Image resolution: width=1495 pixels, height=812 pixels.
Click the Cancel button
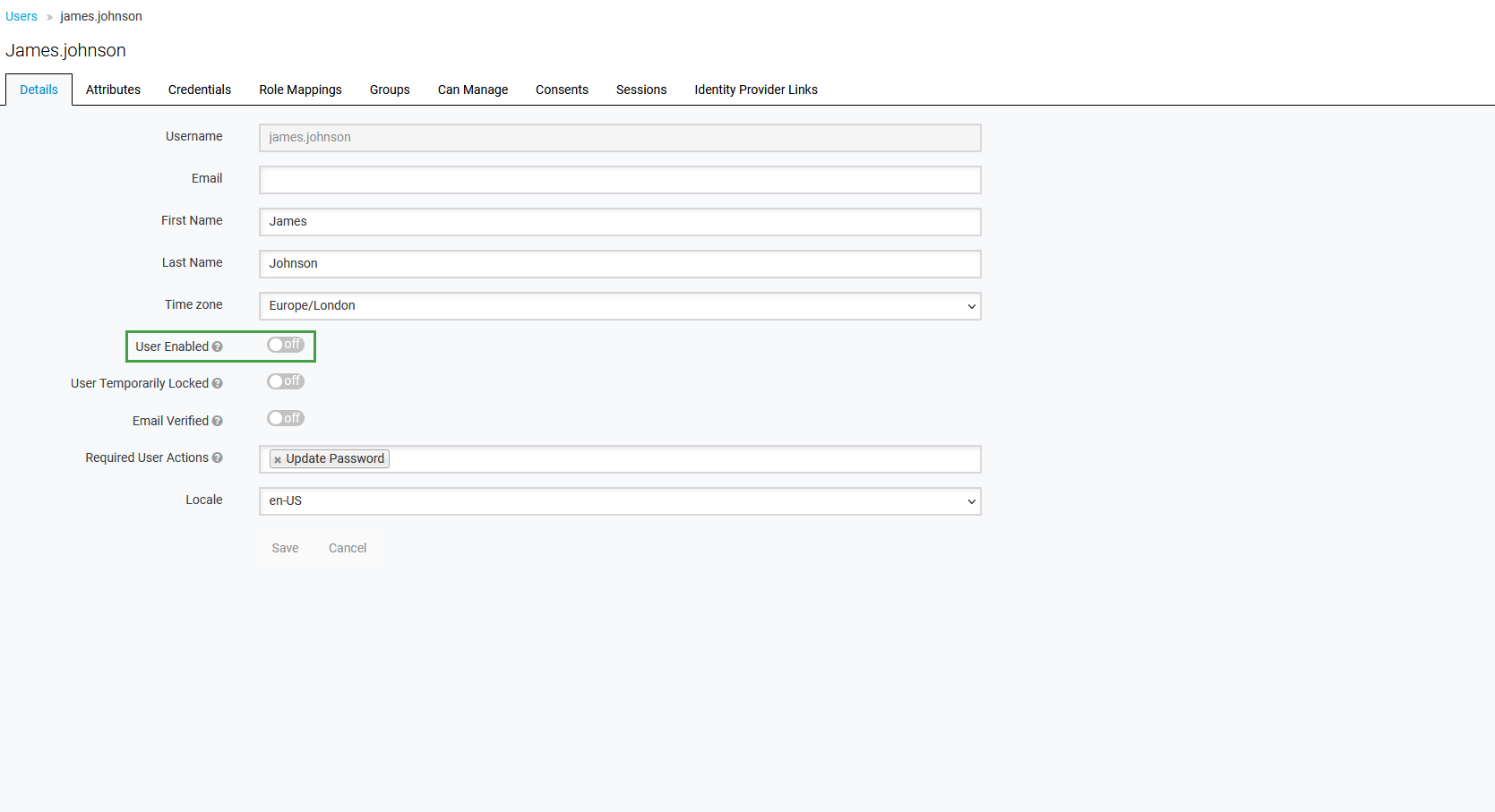coord(348,549)
